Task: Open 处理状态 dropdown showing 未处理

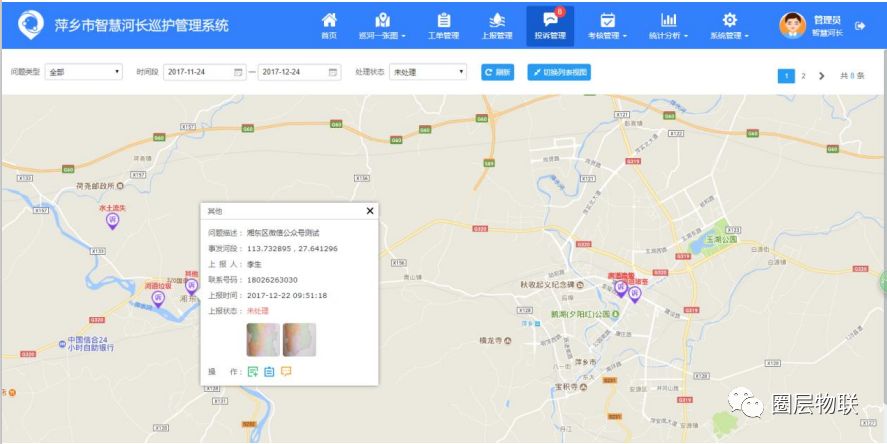Action: [x=428, y=72]
